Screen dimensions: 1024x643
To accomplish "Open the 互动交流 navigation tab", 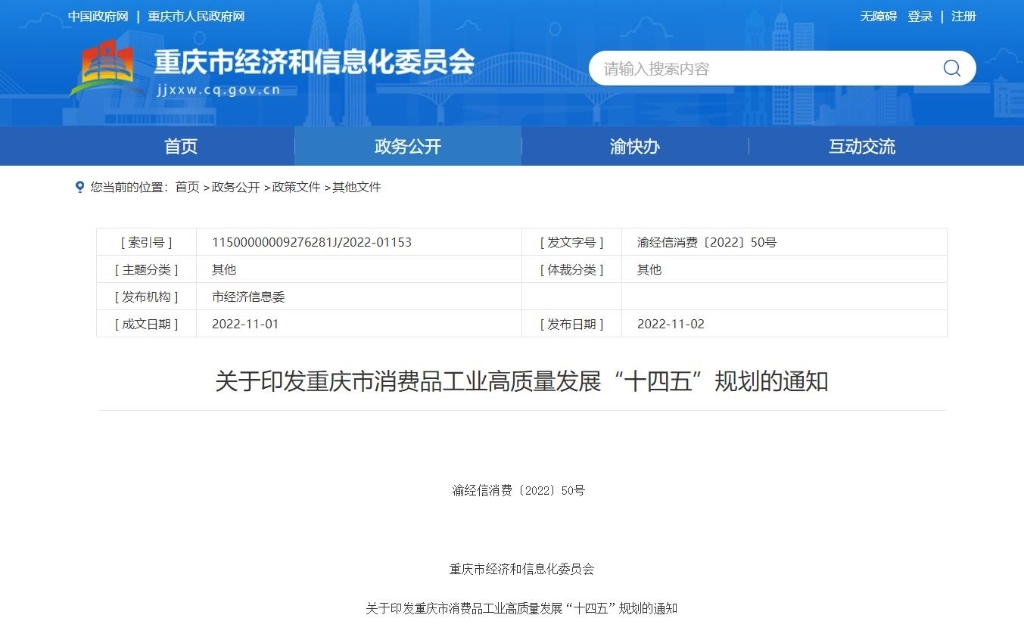I will click(862, 147).
